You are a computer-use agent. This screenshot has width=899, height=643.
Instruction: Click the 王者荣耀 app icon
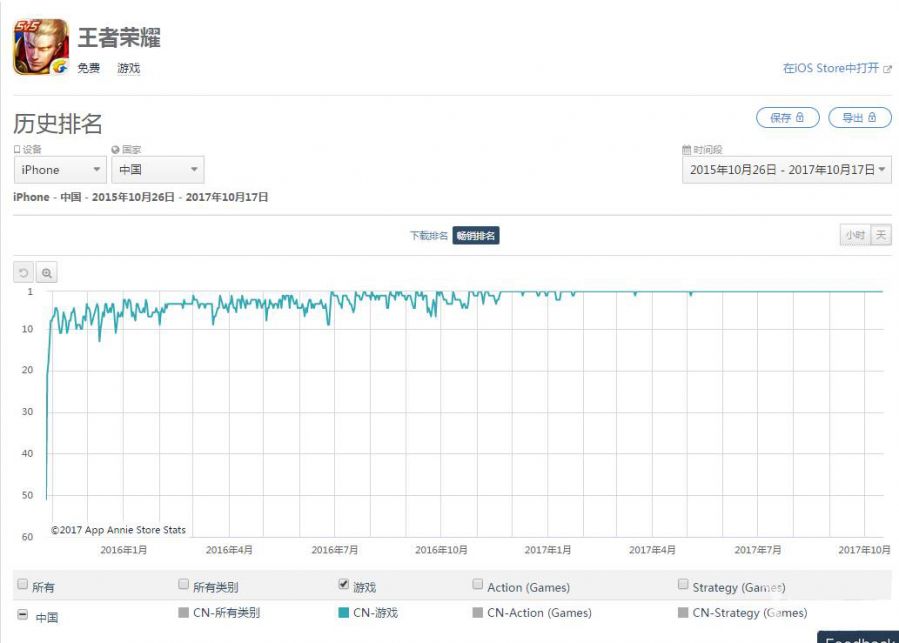click(41, 47)
